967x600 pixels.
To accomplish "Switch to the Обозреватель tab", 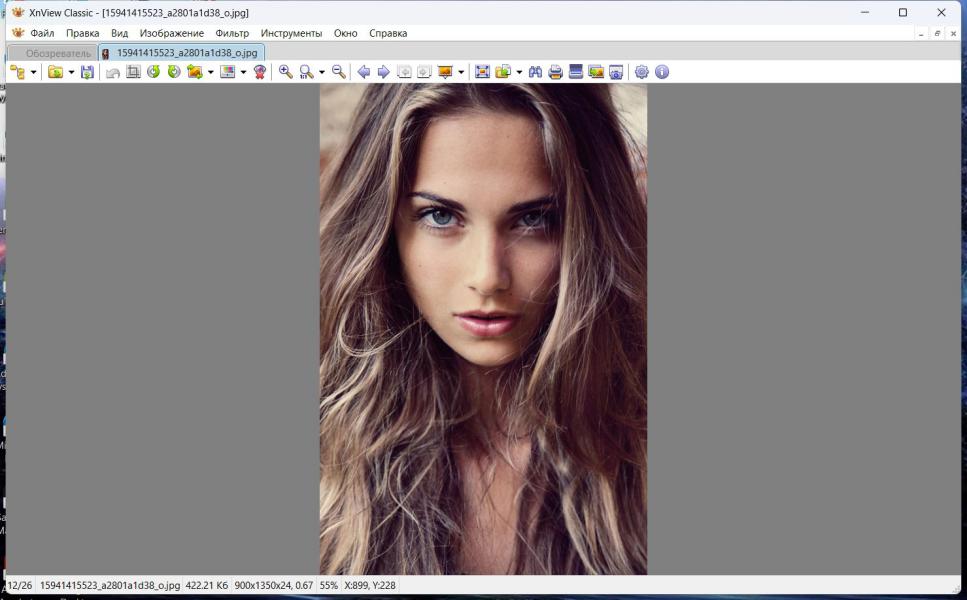I will [57, 53].
